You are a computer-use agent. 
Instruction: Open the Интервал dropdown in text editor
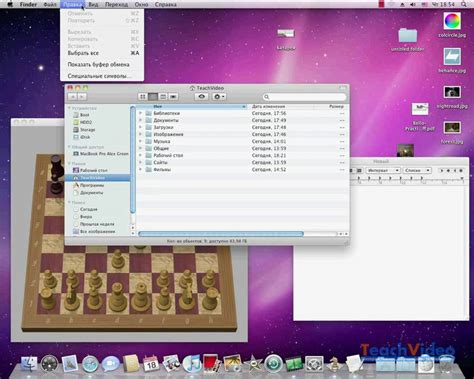click(x=383, y=170)
